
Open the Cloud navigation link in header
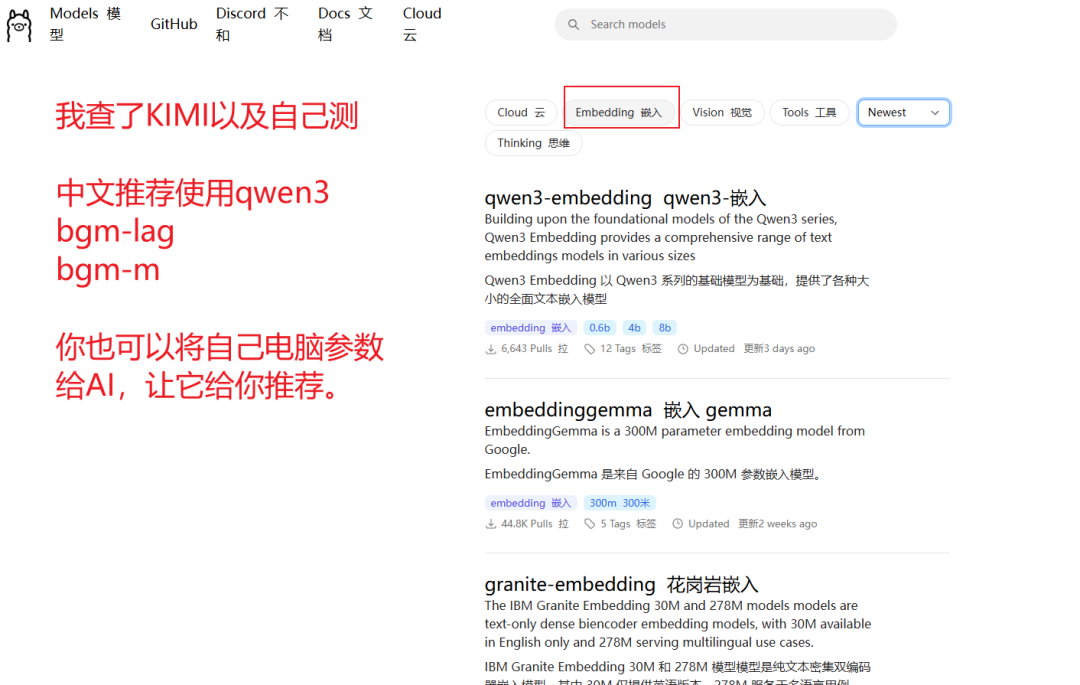point(422,24)
